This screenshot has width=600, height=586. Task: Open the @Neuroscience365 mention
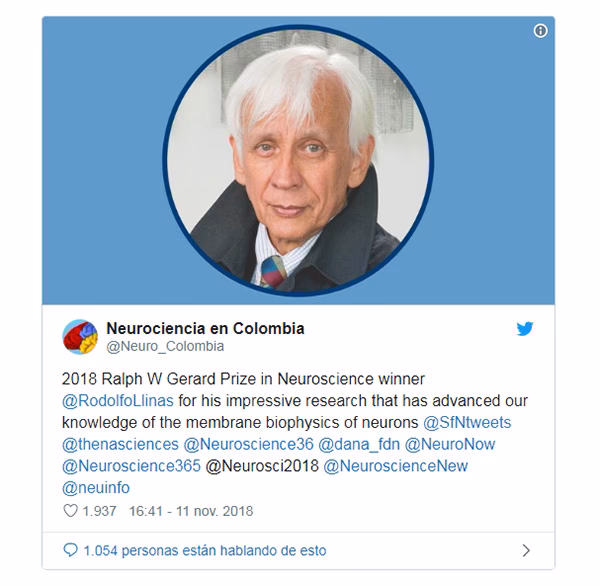[x=131, y=466]
